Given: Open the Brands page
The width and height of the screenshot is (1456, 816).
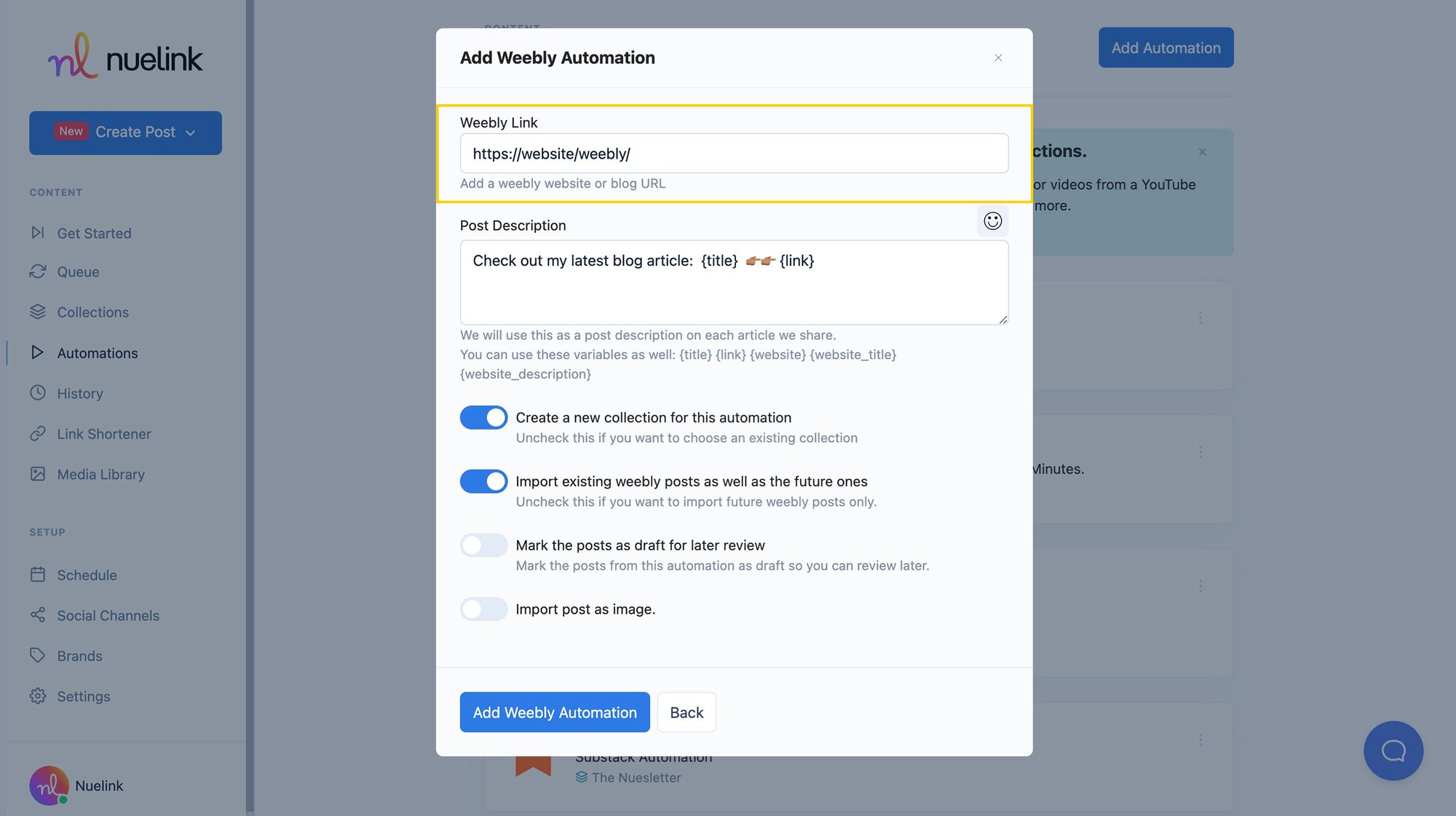Looking at the screenshot, I should click(x=79, y=656).
